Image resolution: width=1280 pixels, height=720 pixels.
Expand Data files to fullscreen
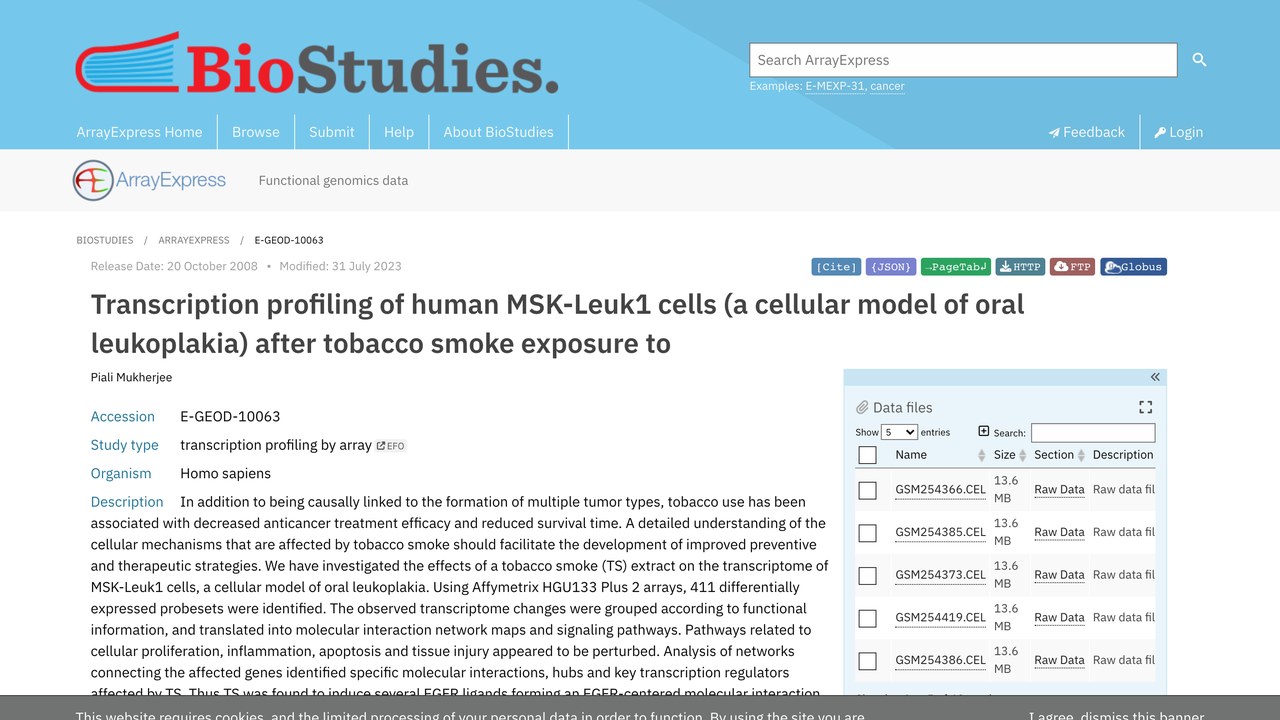click(x=1146, y=407)
